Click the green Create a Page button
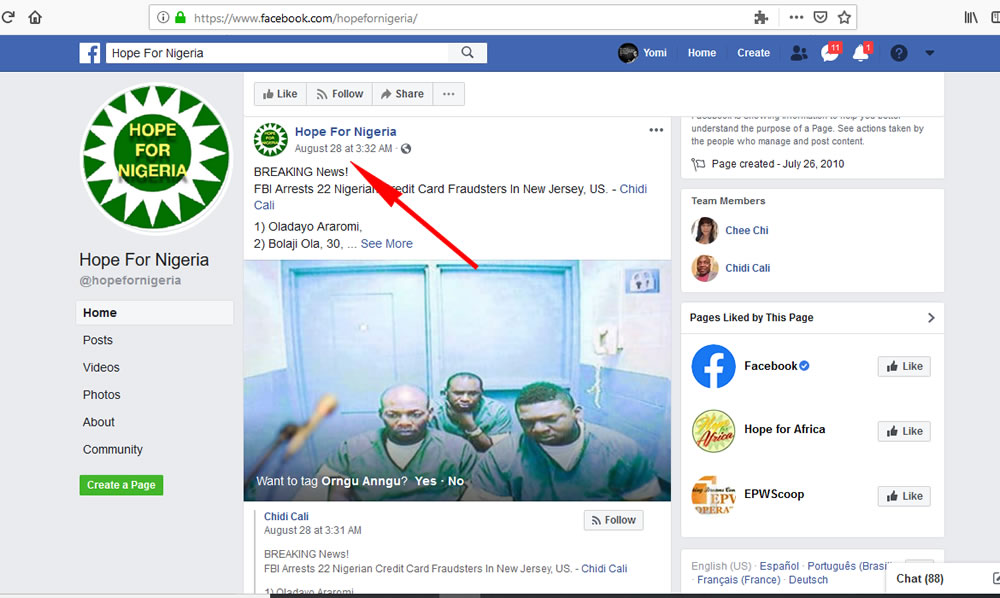Viewport: 1000px width, 598px height. pos(121,485)
